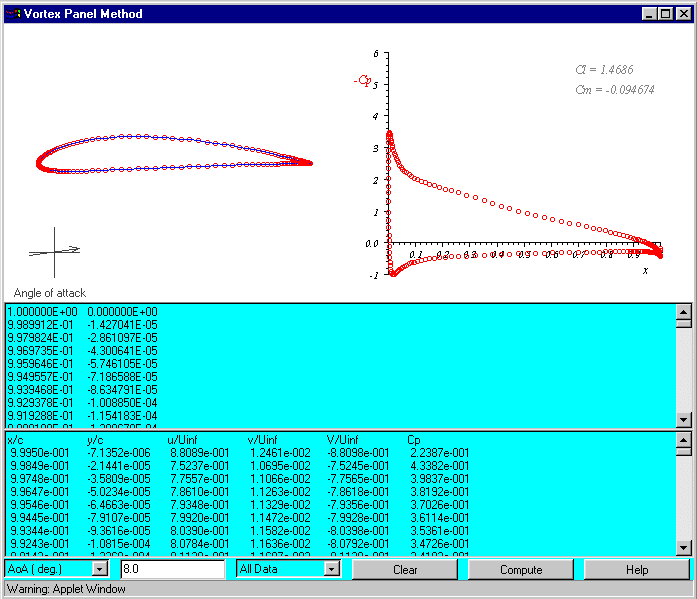Select coordinate row 1.000000E+00 0.000000E+00
Screen dimensions: 697x599
pyautogui.click(x=82, y=312)
